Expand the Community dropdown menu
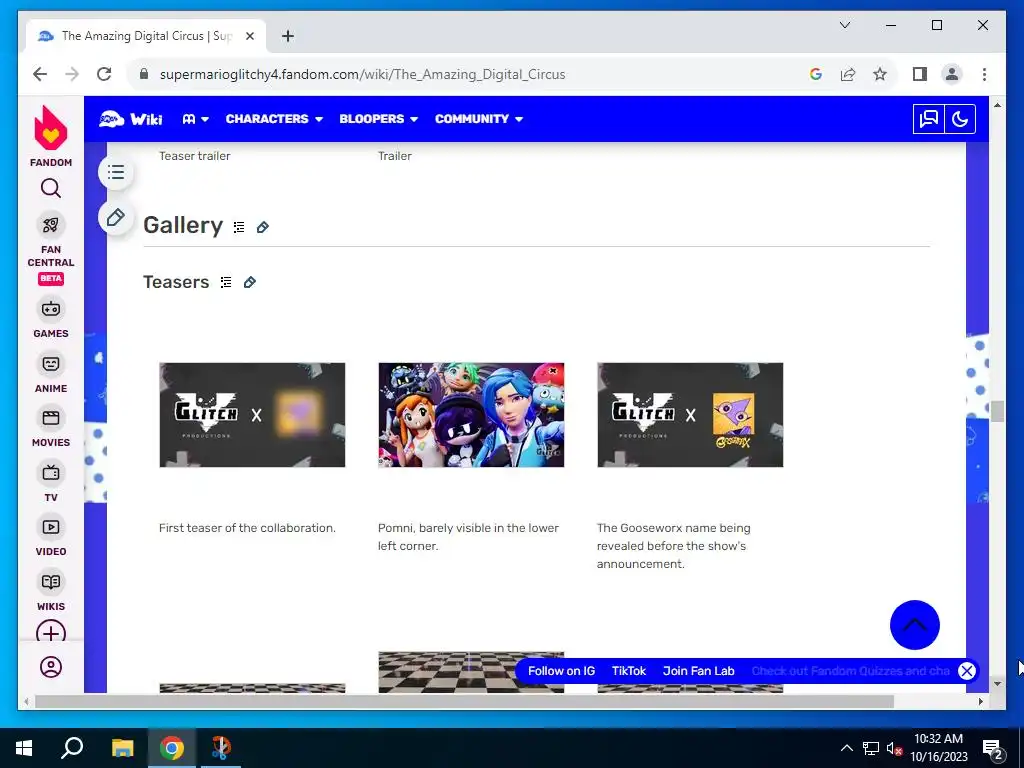Screen dimensions: 1024x768 [x=479, y=119]
